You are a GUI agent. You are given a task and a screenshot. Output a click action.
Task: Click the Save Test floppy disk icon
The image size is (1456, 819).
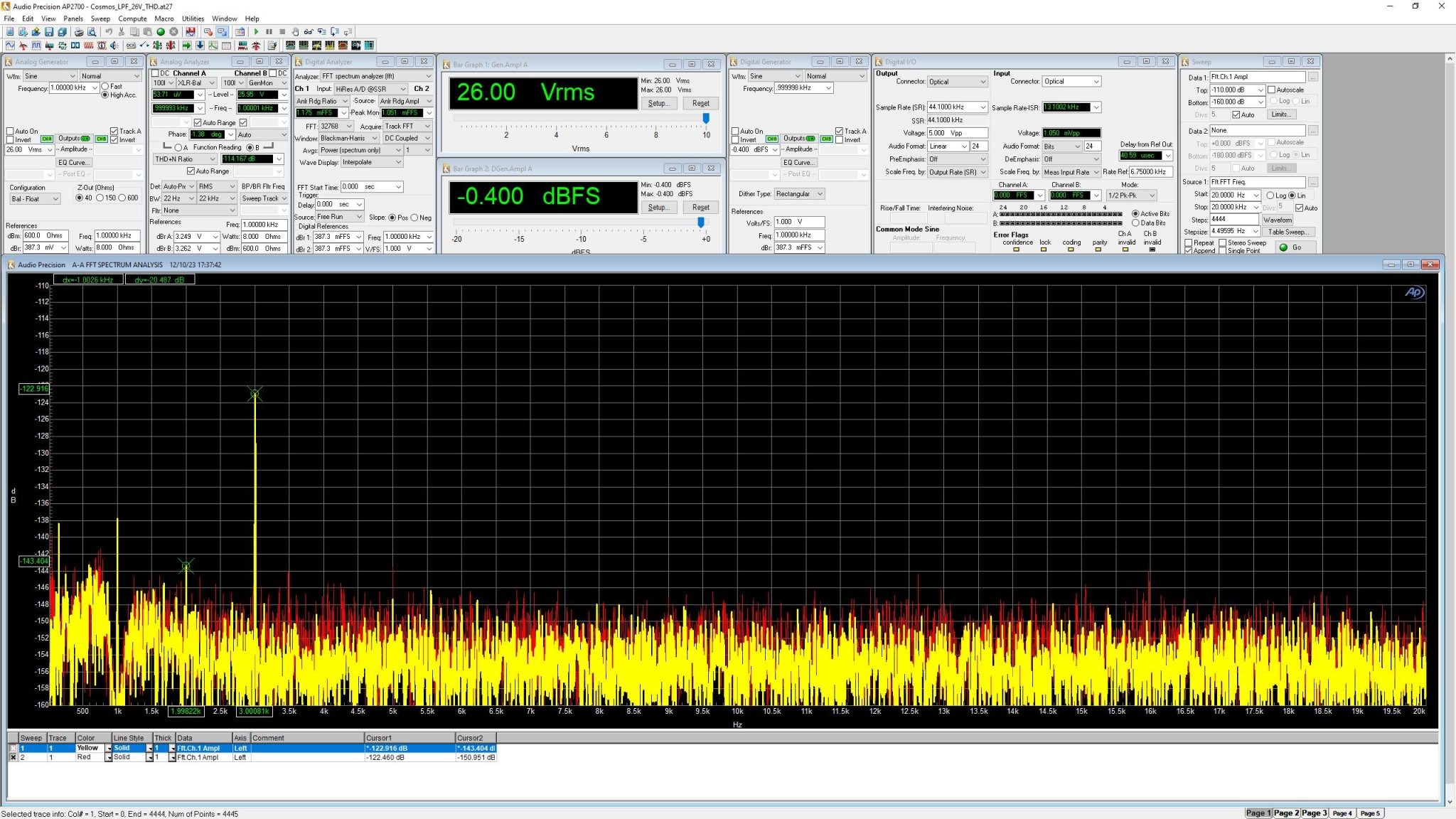click(49, 32)
